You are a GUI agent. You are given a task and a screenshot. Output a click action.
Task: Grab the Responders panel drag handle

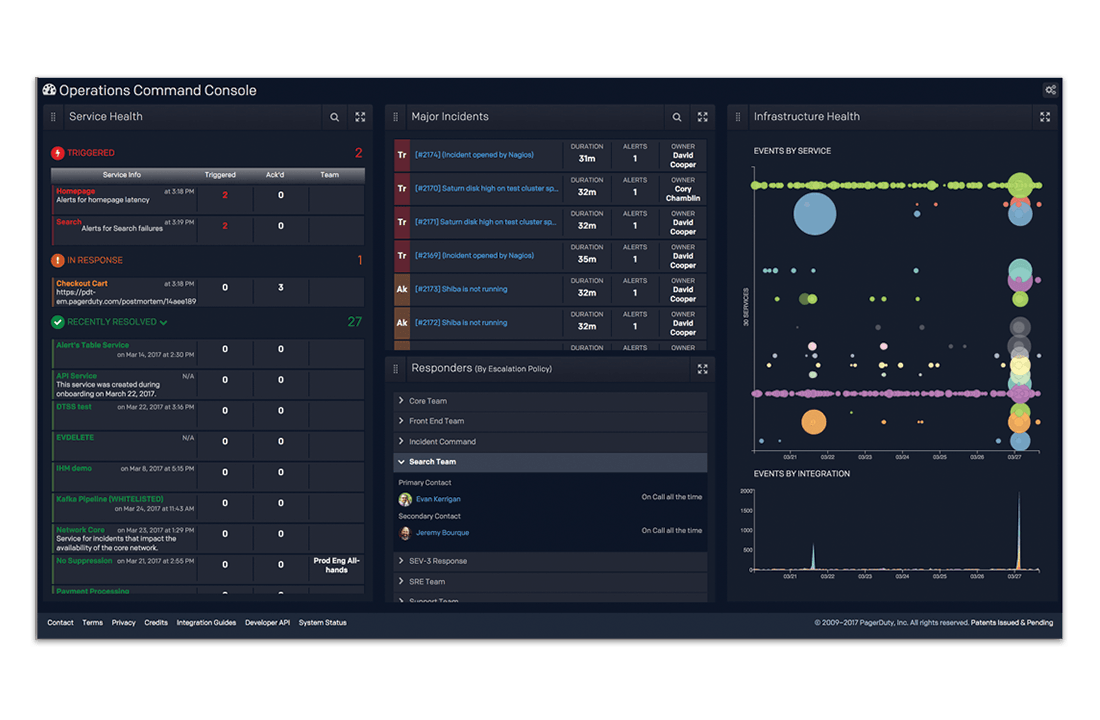396,369
